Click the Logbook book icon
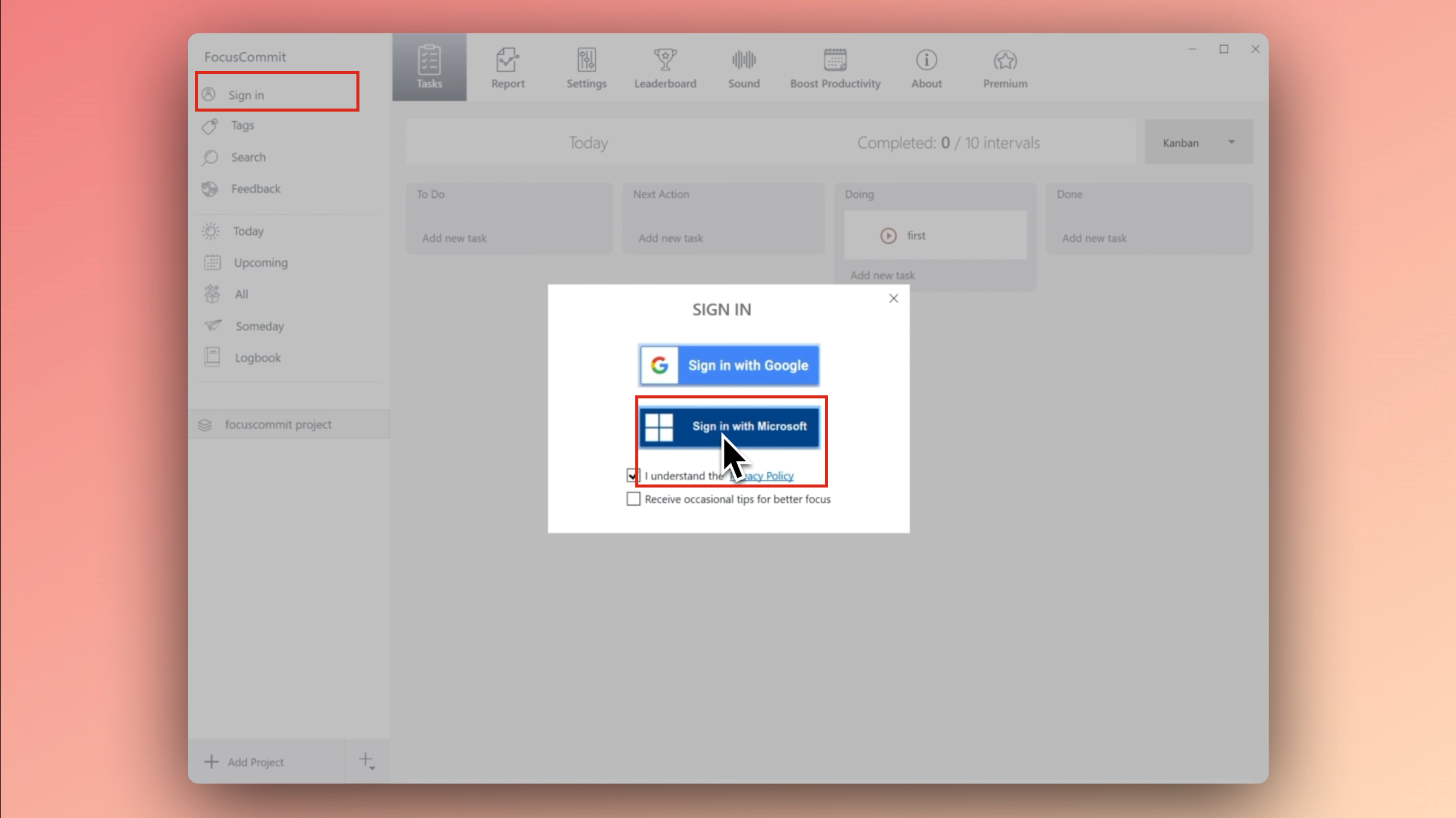 click(x=212, y=357)
